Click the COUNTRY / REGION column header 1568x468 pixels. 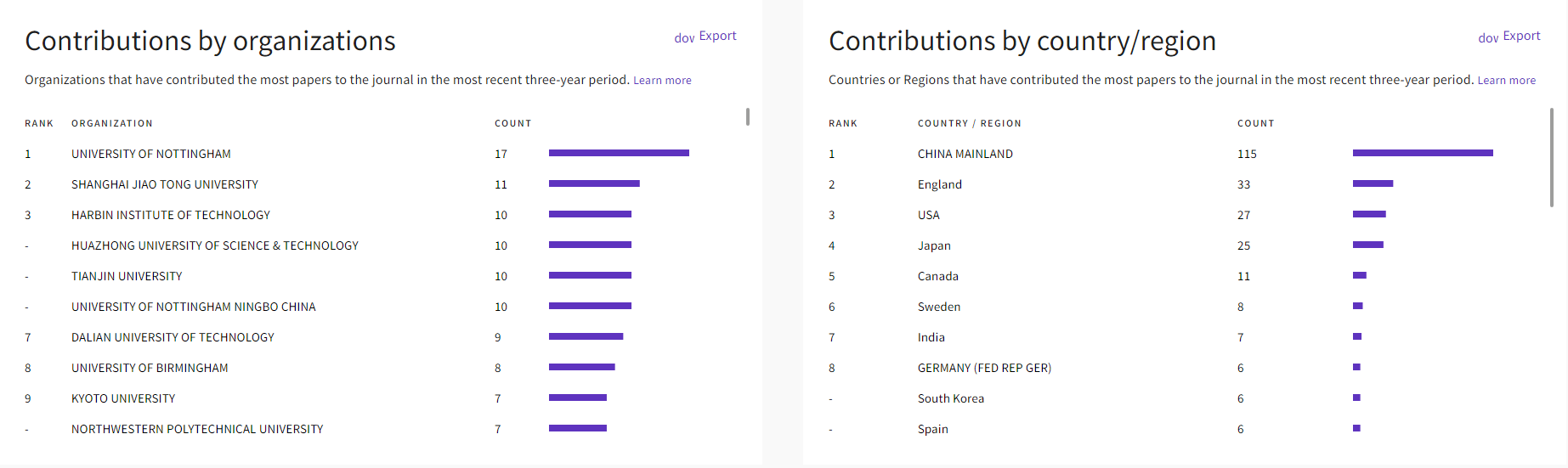click(969, 123)
